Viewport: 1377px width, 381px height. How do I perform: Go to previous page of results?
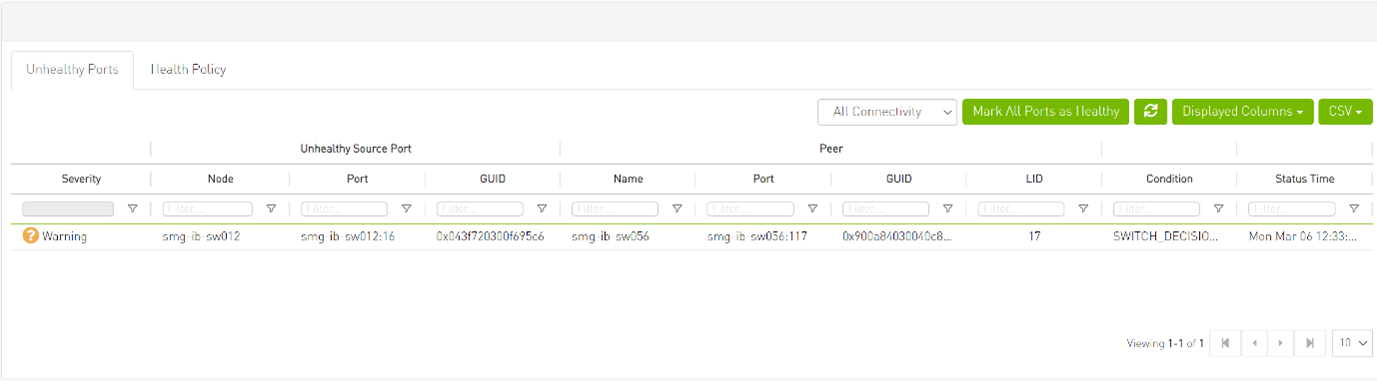[1254, 343]
